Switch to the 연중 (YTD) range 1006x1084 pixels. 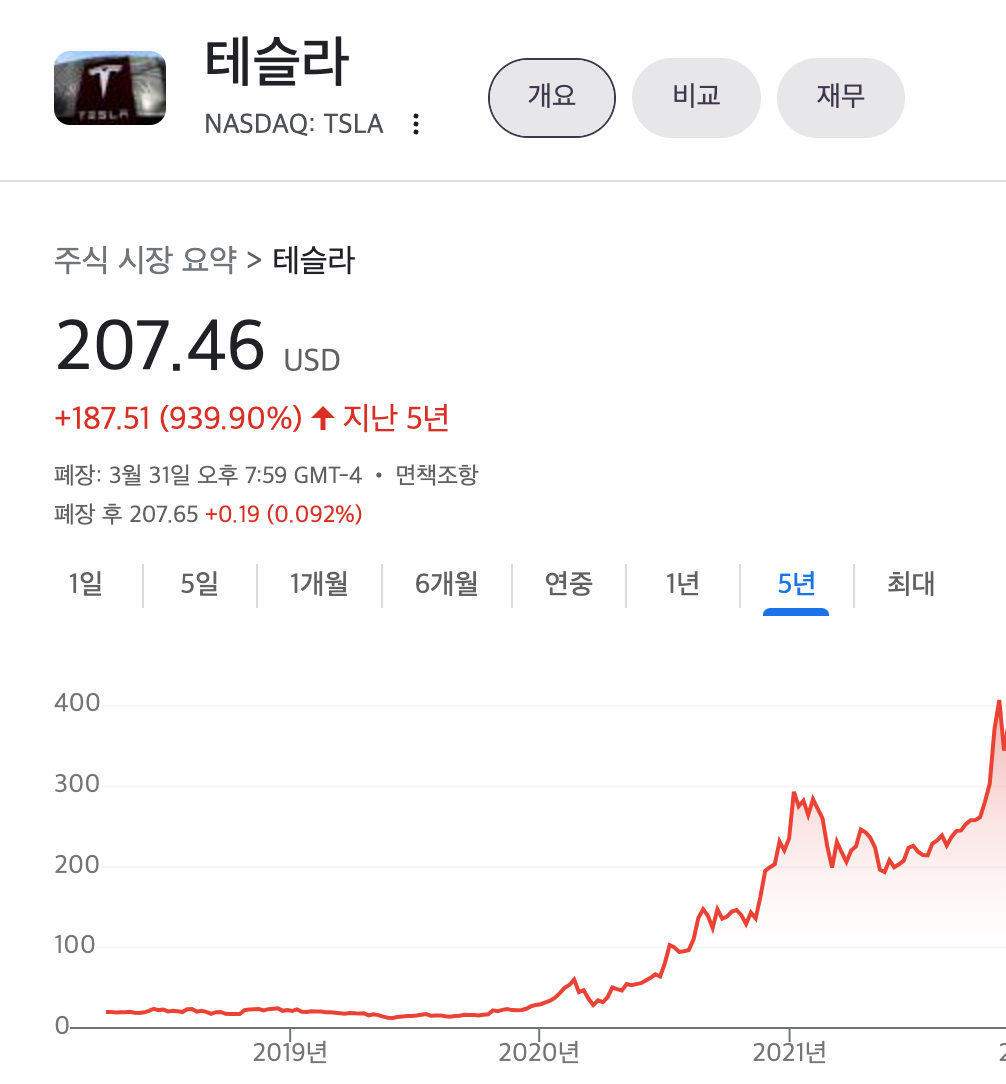coord(569,584)
